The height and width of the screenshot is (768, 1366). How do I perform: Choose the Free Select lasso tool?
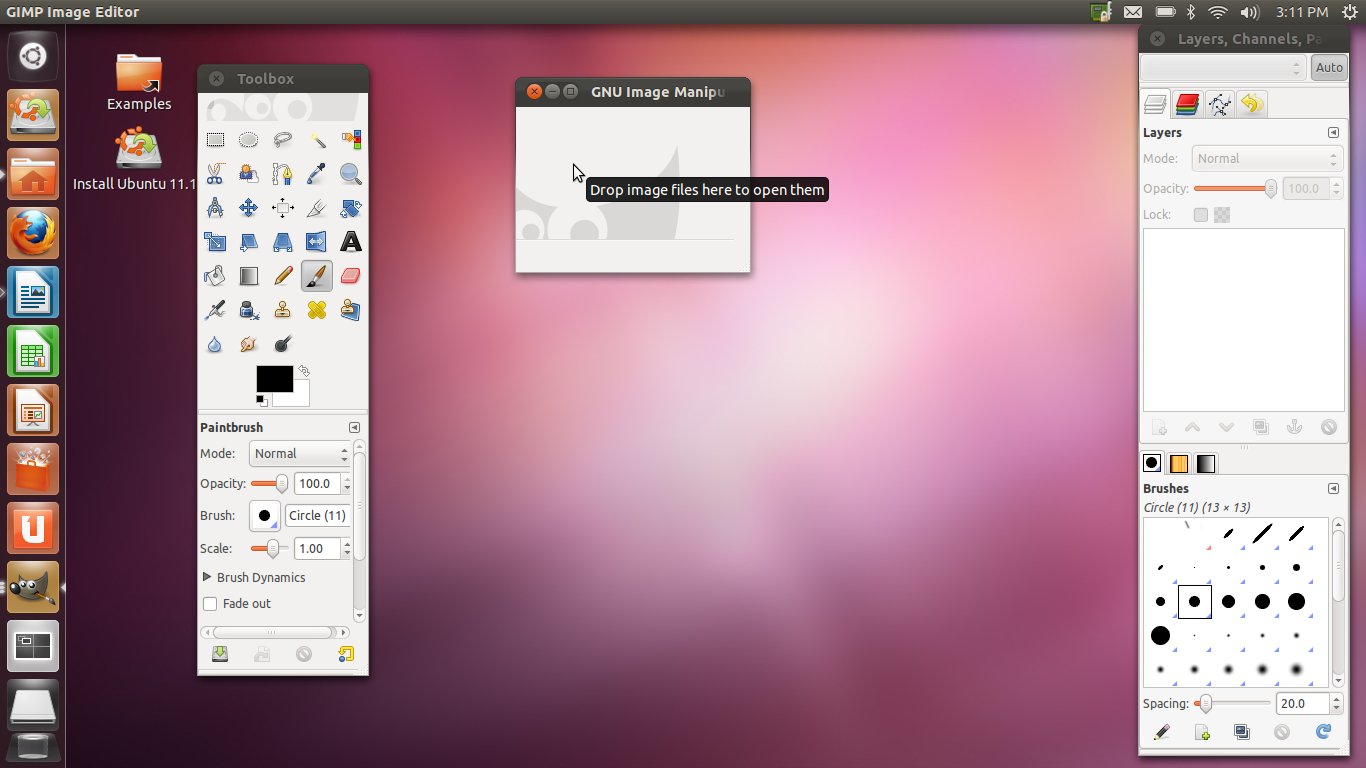pyautogui.click(x=283, y=140)
